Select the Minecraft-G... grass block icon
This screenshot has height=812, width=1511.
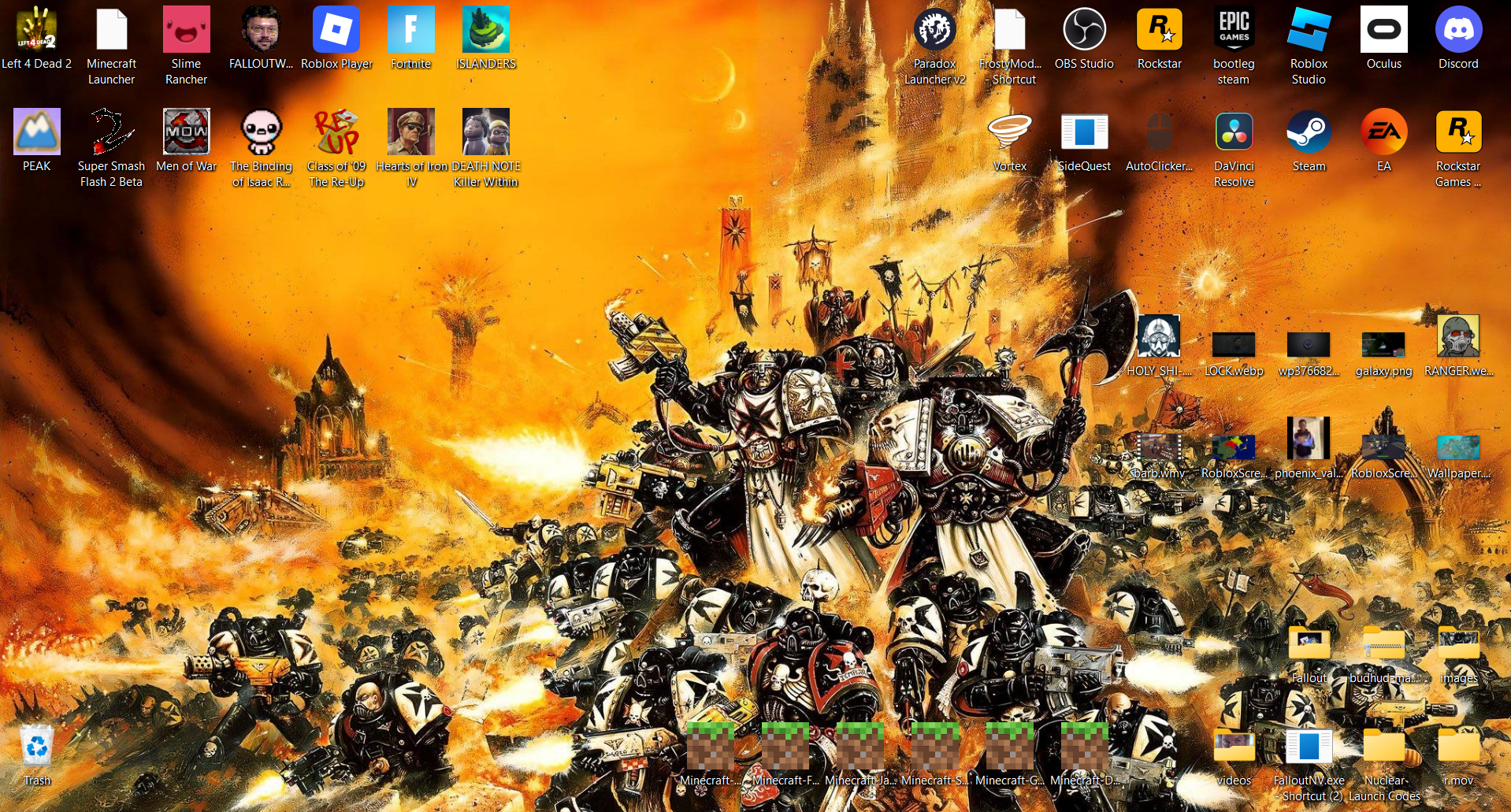[1010, 746]
